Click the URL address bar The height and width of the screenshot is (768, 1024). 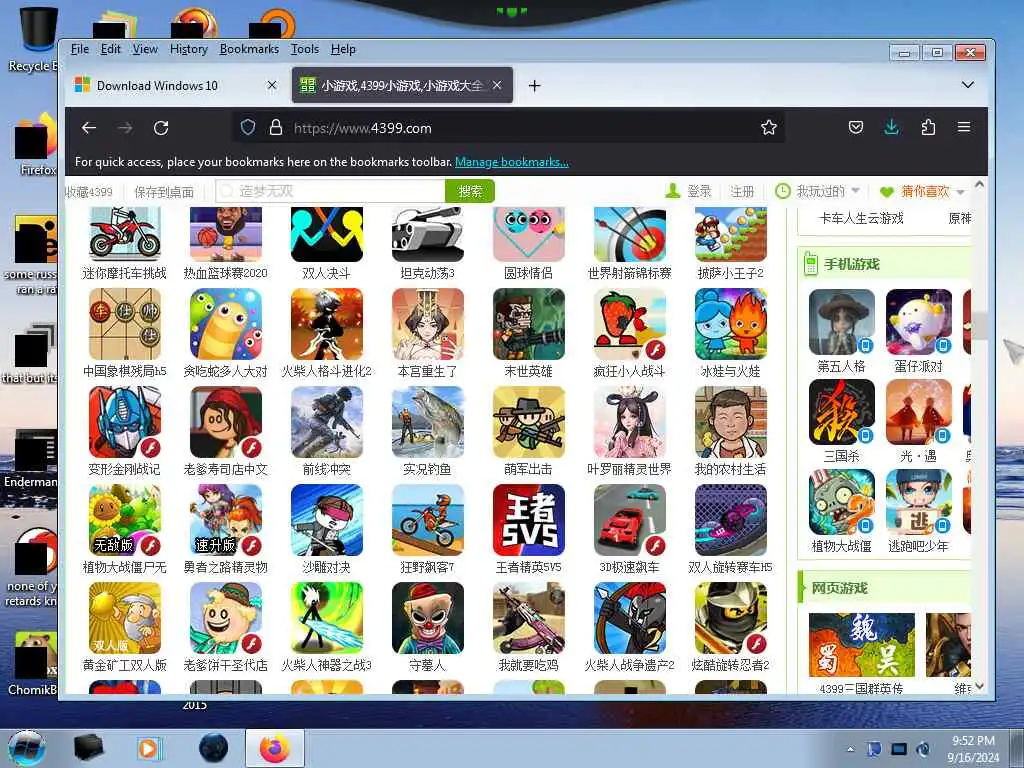click(509, 127)
